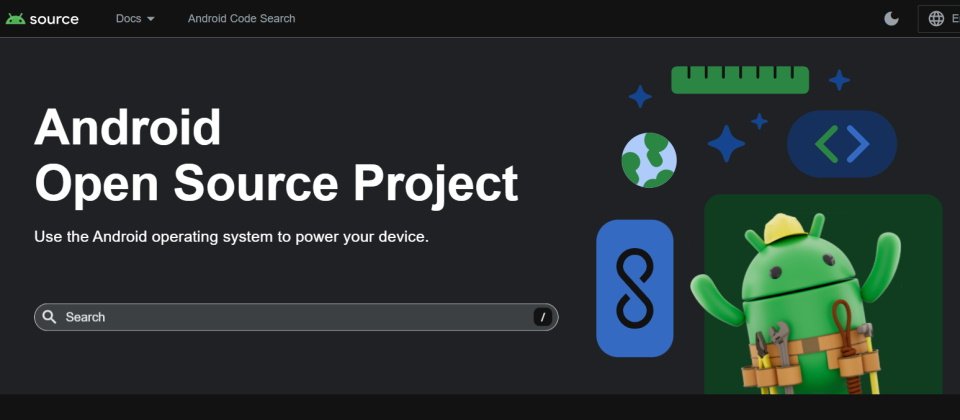Click the magnifier icon in search bar
Viewport: 960px width, 420px height.
50,317
